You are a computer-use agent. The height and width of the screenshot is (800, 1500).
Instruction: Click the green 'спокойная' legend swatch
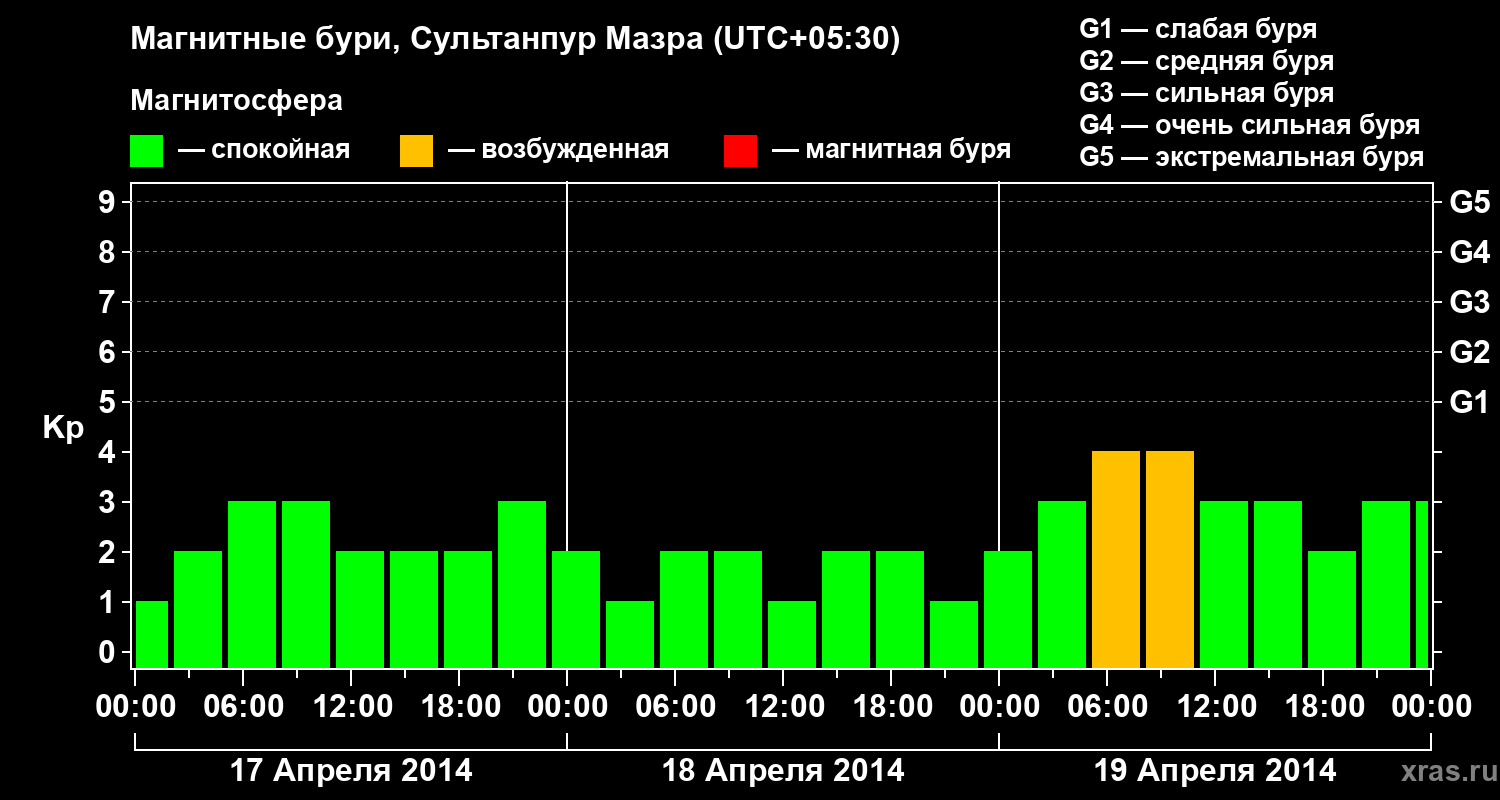pyautogui.click(x=147, y=151)
